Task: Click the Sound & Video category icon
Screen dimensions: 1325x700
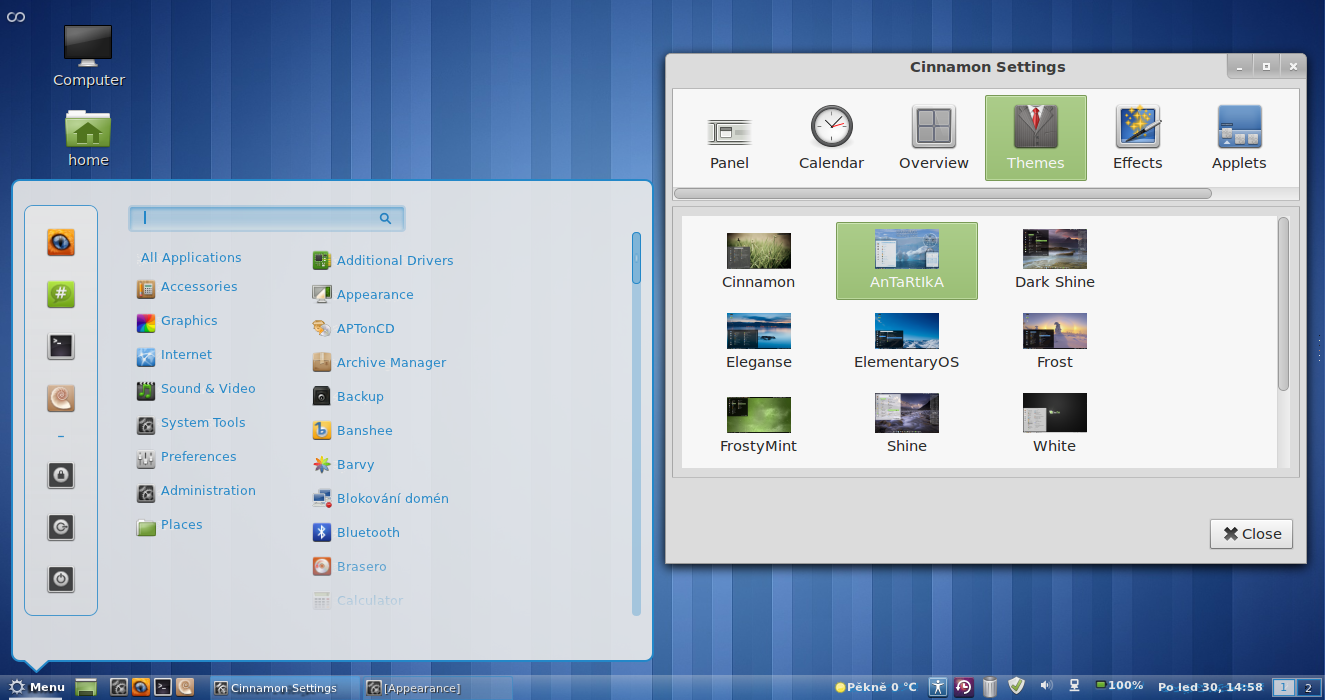Action: click(146, 391)
